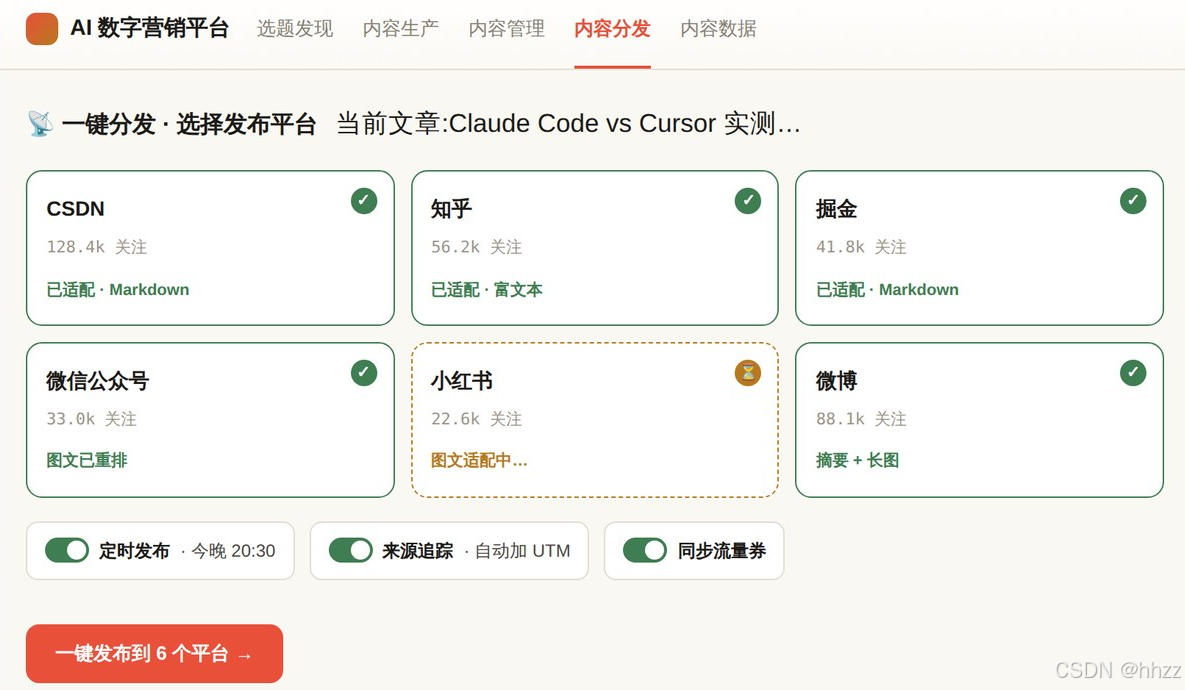
Task: Click the 一键发布到 6 个平台 button
Action: tap(154, 654)
